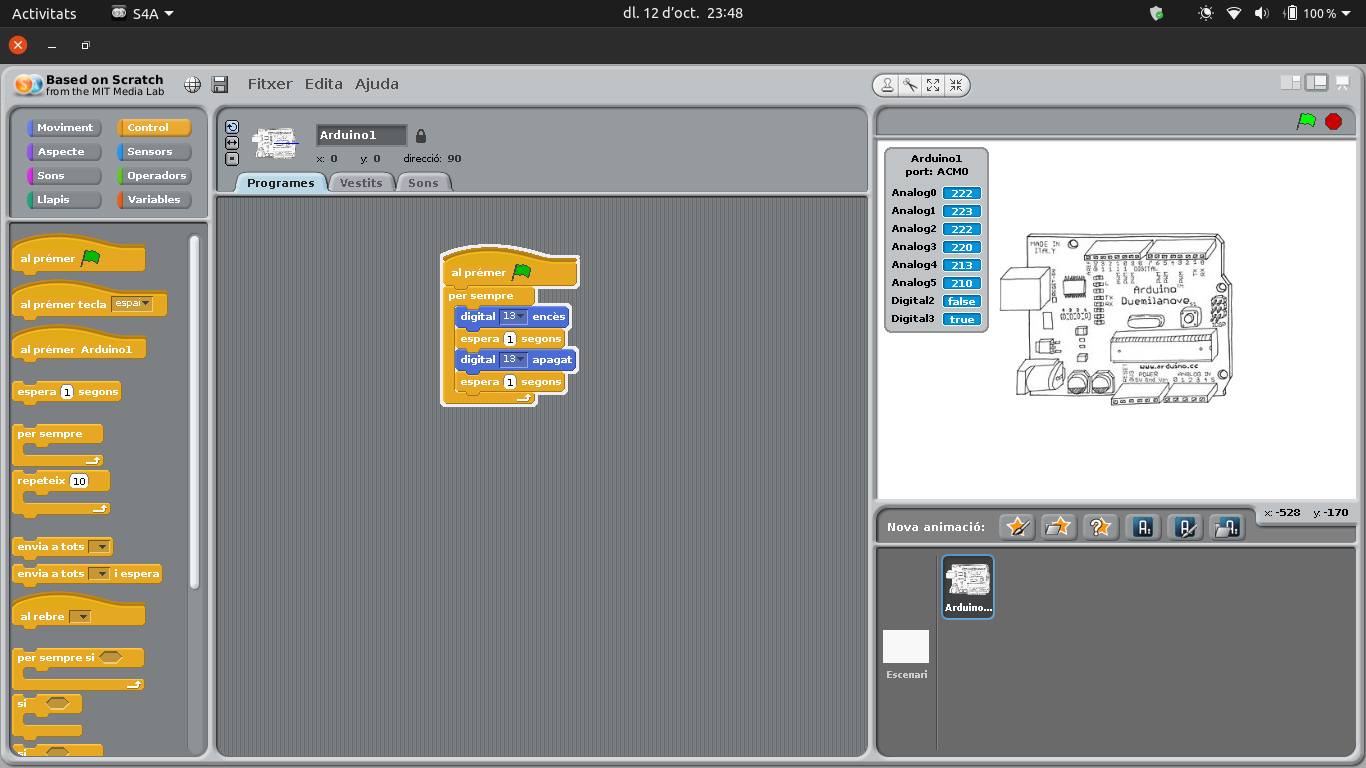Screen dimensions: 1366x768
Task: Select the scissors delete tool
Action: [910, 85]
